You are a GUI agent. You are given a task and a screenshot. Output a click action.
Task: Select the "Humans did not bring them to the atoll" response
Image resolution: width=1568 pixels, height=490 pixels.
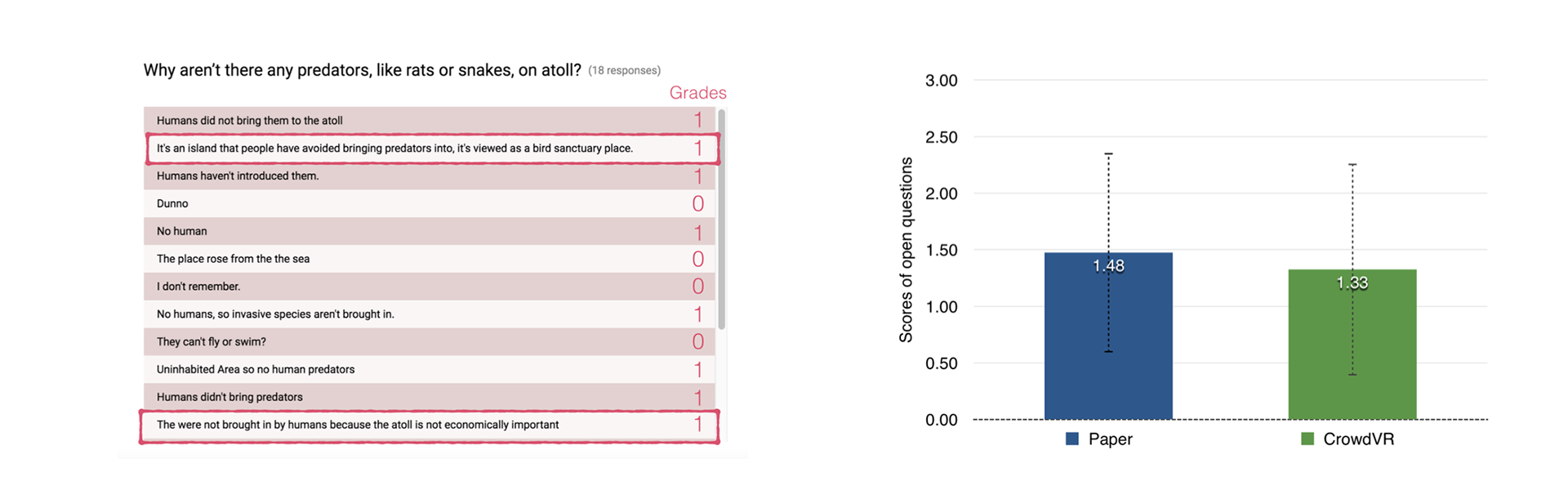249,121
